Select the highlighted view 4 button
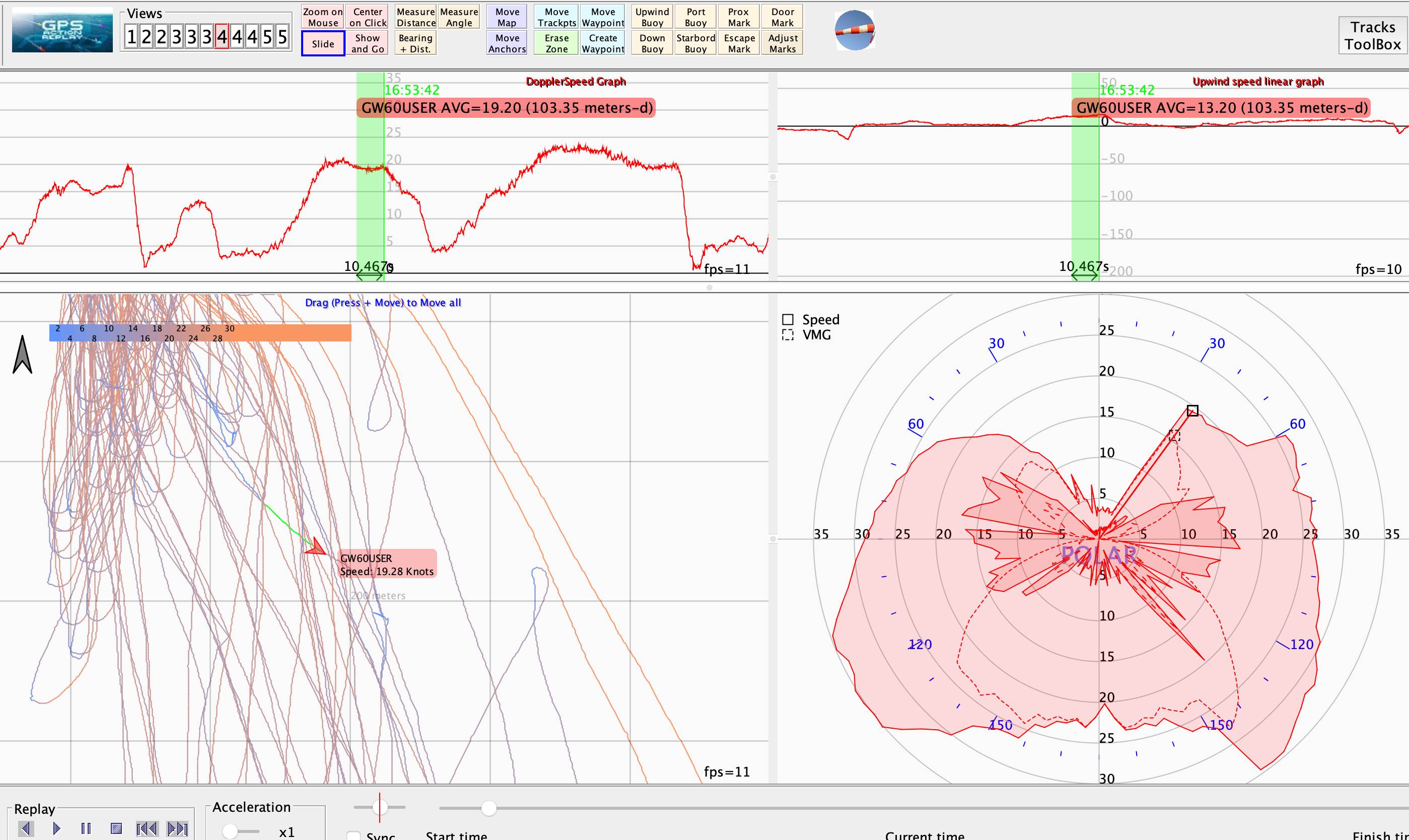This screenshot has width=1409, height=840. 222,37
